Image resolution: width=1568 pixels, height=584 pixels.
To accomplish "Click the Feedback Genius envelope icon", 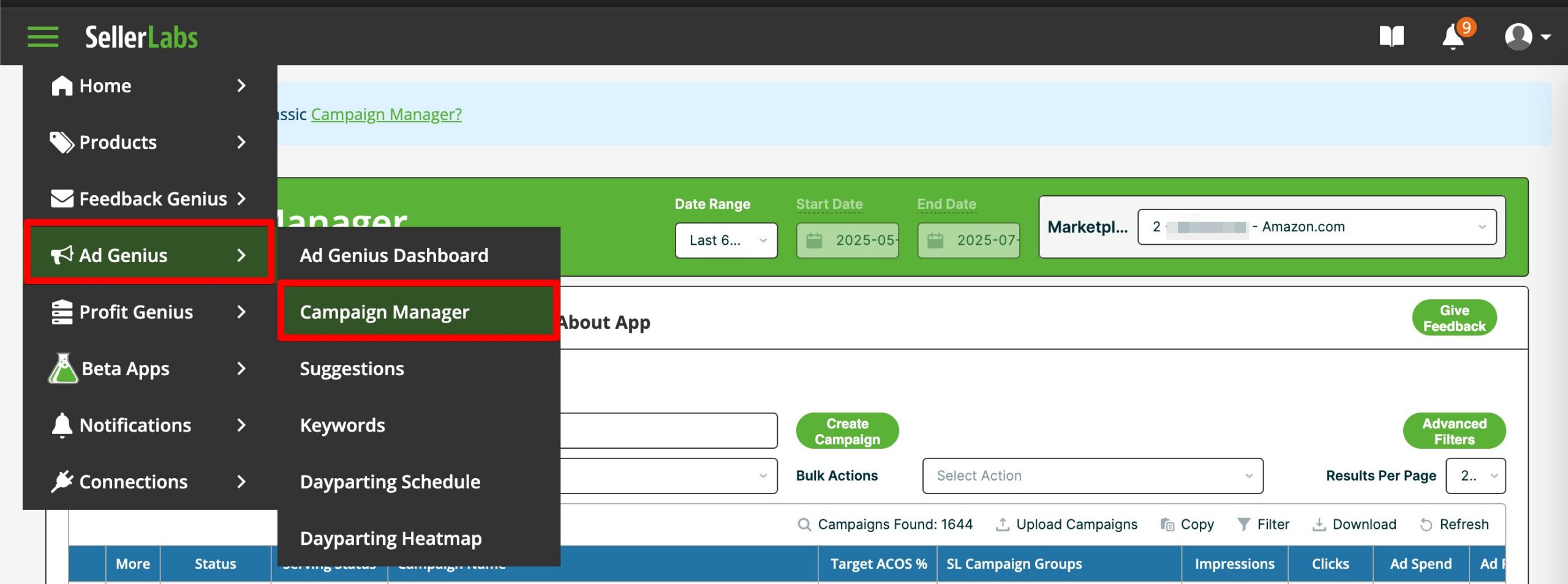I will [x=62, y=199].
